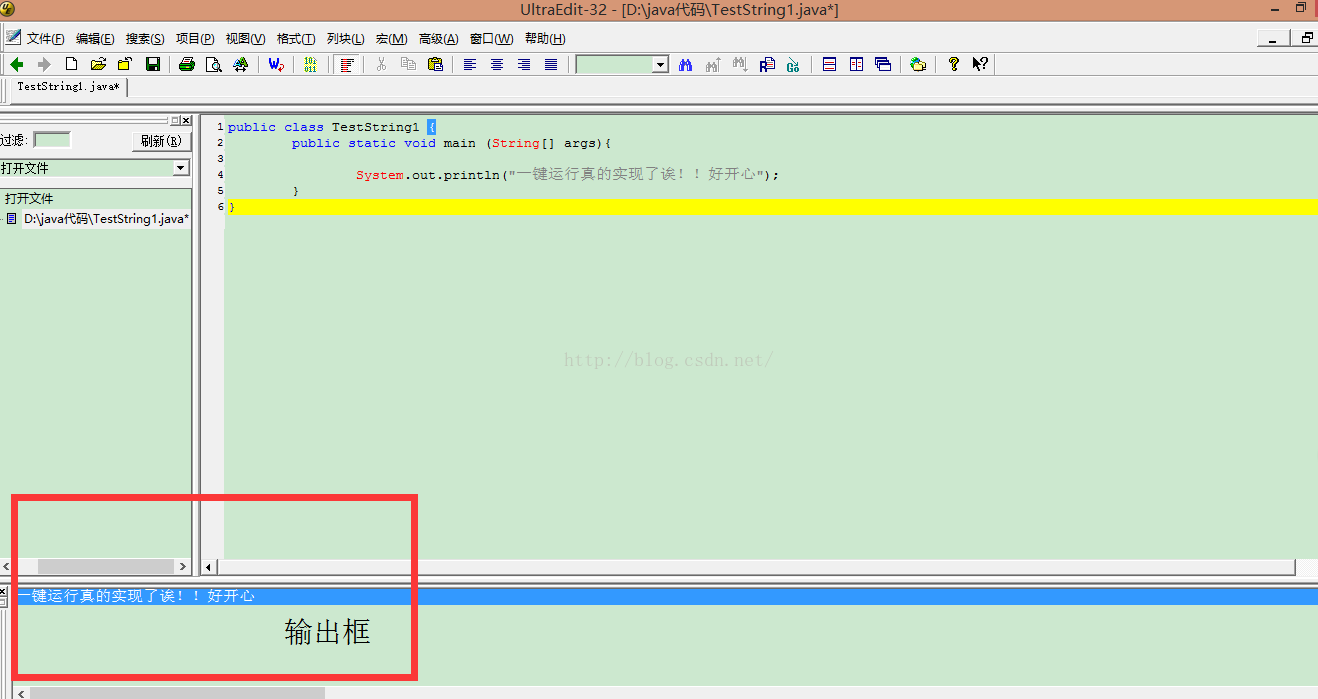The image size is (1318, 699).
Task: Save the file with the floppy icon
Action: (x=153, y=64)
